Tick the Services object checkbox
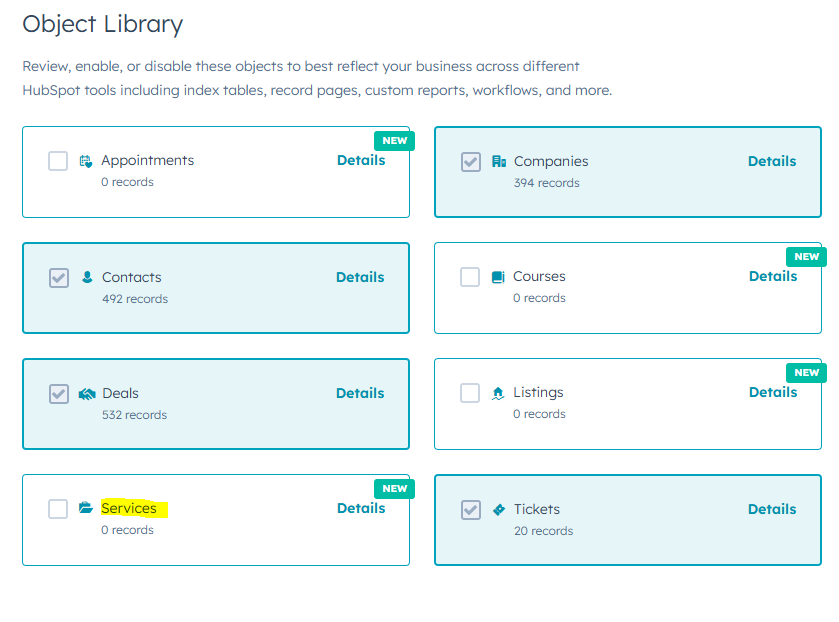The image size is (839, 622). [58, 509]
